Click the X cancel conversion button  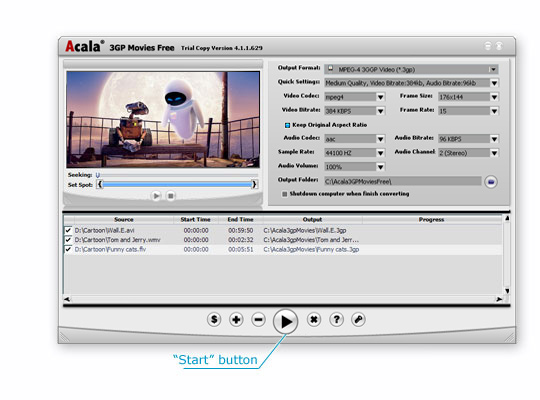pos(314,320)
